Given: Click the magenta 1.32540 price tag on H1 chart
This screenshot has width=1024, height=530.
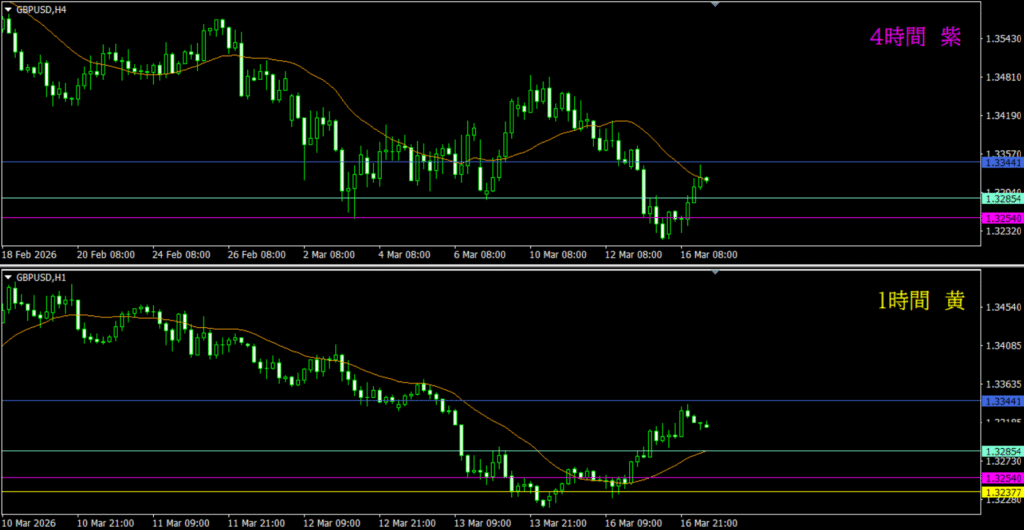Looking at the screenshot, I should click(x=1002, y=478).
